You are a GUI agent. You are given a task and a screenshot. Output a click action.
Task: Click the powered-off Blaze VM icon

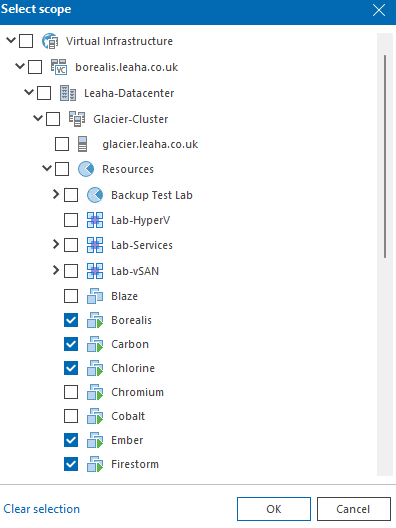[95, 296]
